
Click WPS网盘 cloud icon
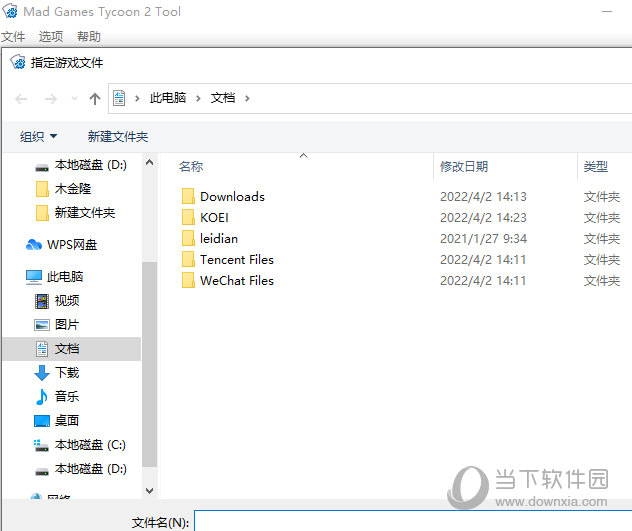(x=34, y=244)
